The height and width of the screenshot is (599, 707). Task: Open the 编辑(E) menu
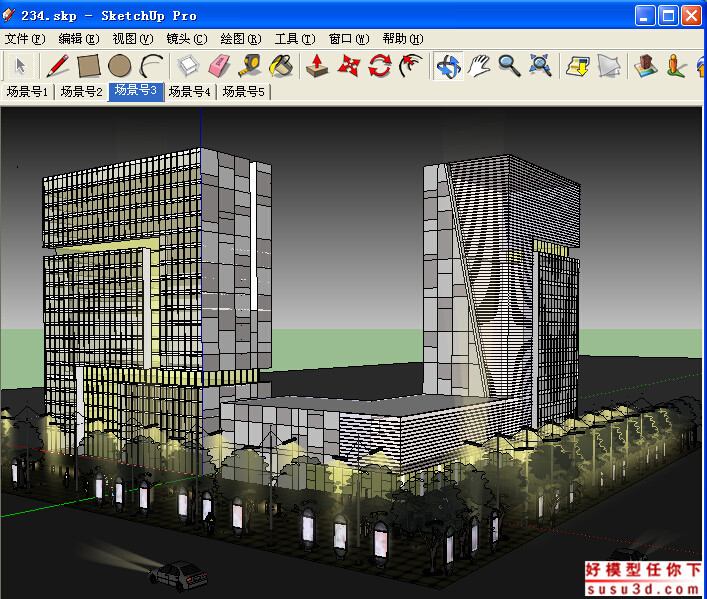[79, 39]
